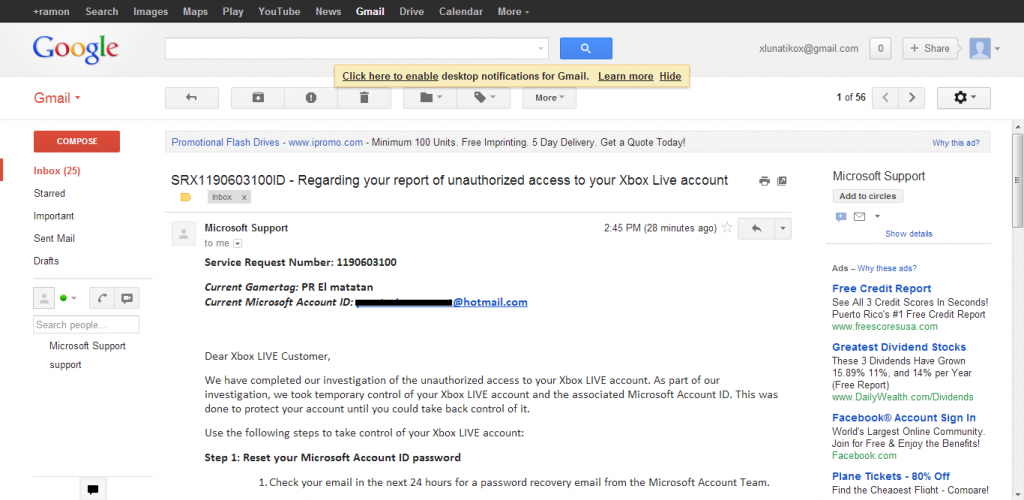
Task: Open the account avatar menu
Action: [x=985, y=48]
